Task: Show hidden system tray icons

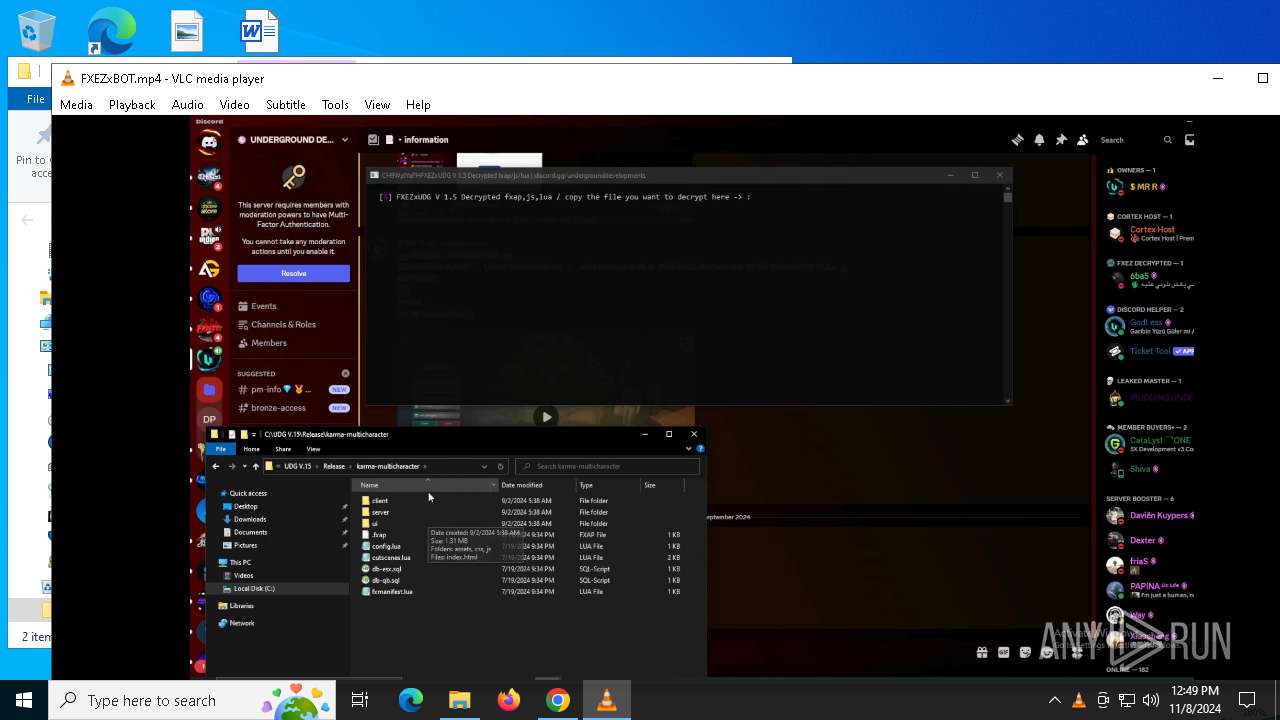Action: pos(1054,700)
